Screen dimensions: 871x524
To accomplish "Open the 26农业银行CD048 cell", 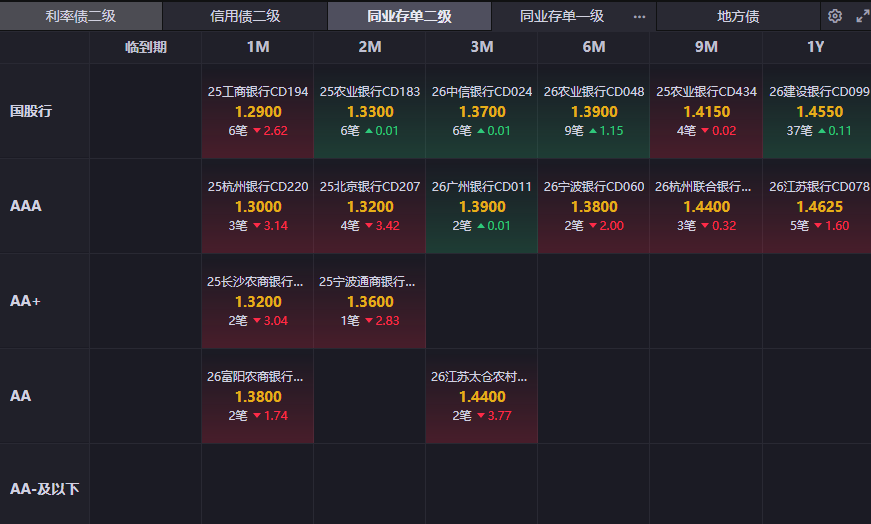I will coord(594,111).
